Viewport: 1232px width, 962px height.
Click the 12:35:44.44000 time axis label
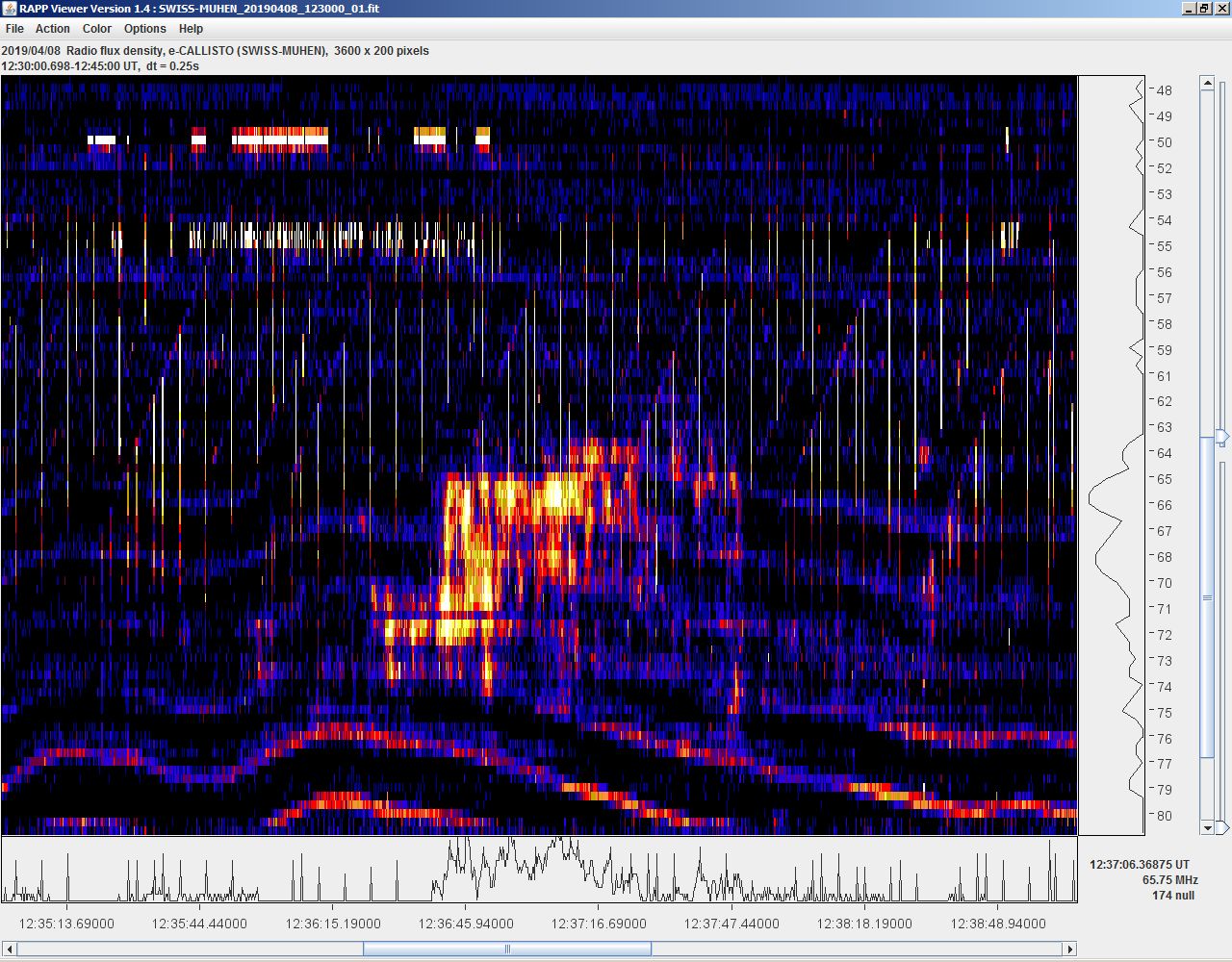pos(199,924)
